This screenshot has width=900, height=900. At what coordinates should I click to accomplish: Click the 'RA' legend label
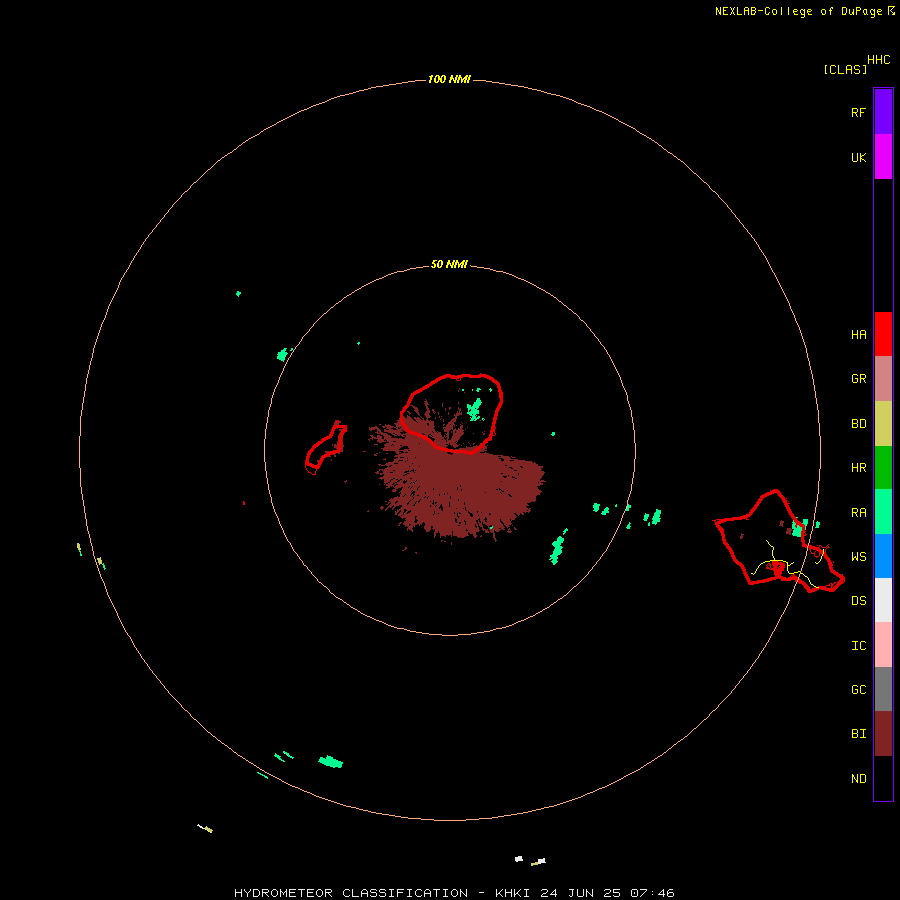click(x=858, y=513)
